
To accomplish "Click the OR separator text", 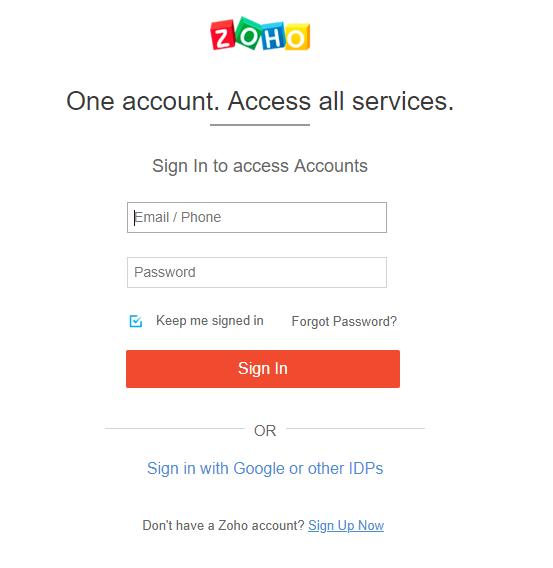I will (265, 431).
